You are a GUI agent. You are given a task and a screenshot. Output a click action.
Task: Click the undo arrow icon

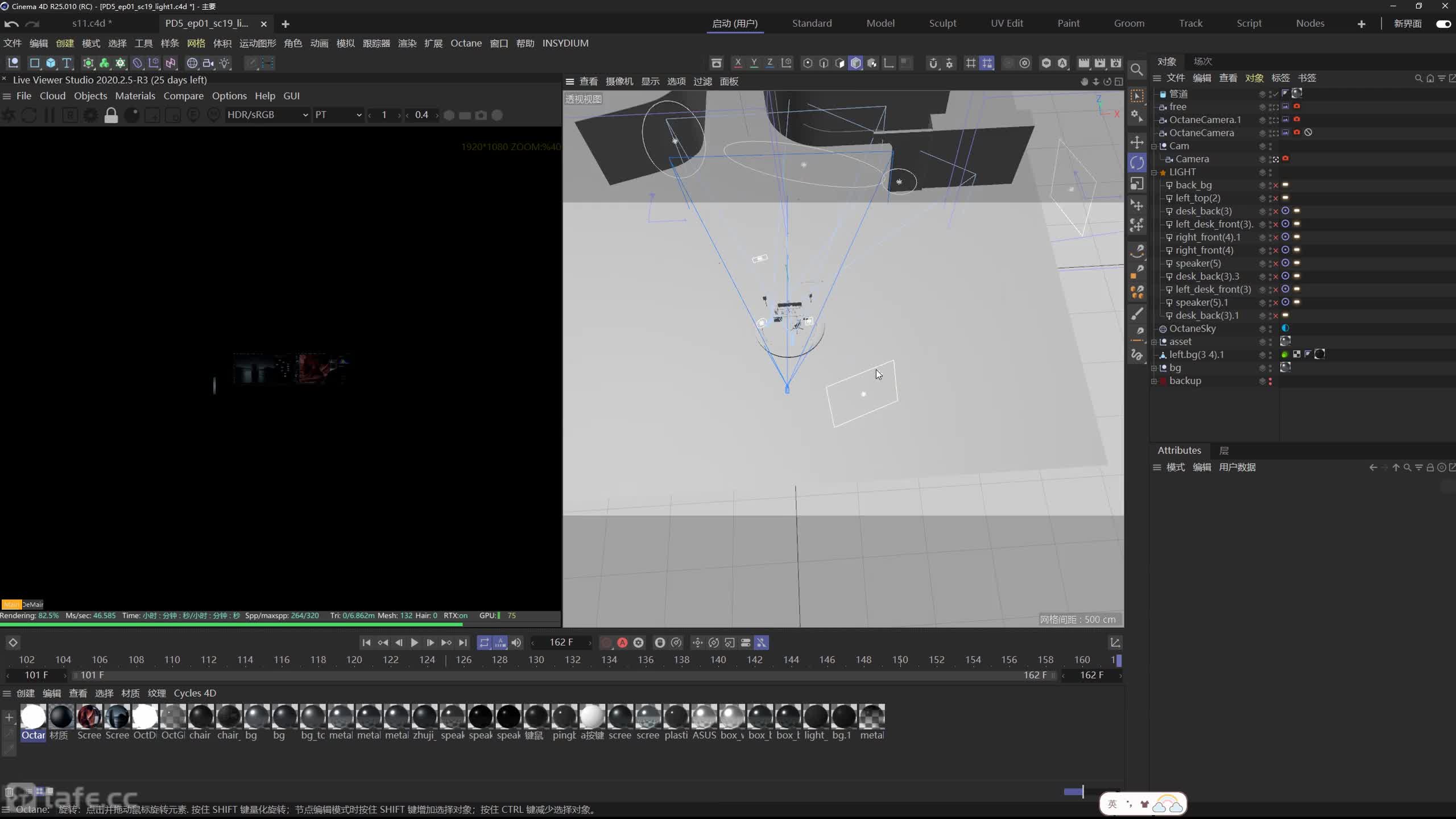pyautogui.click(x=11, y=24)
